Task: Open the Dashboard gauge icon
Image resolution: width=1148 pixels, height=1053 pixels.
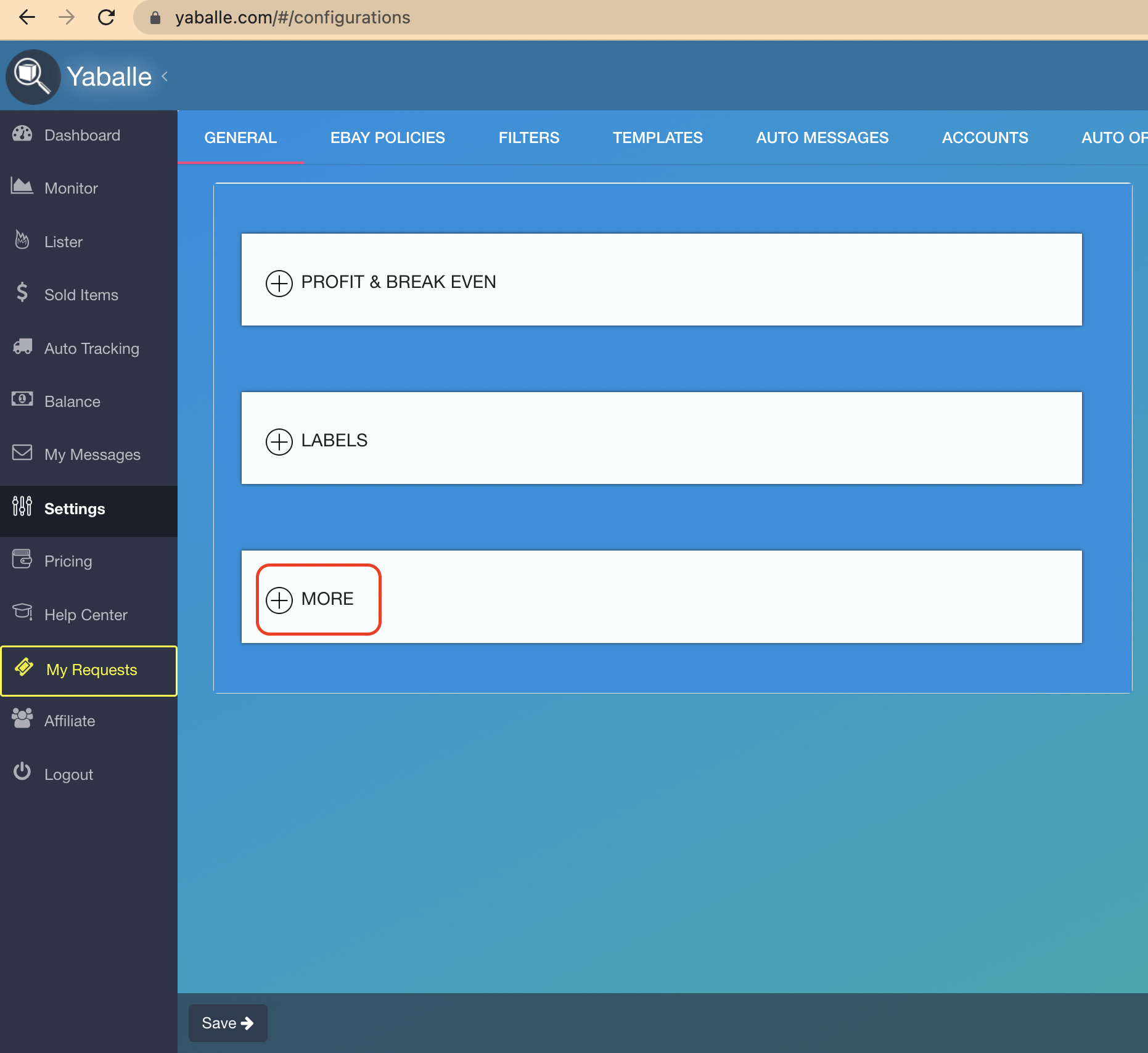Action: [x=22, y=134]
